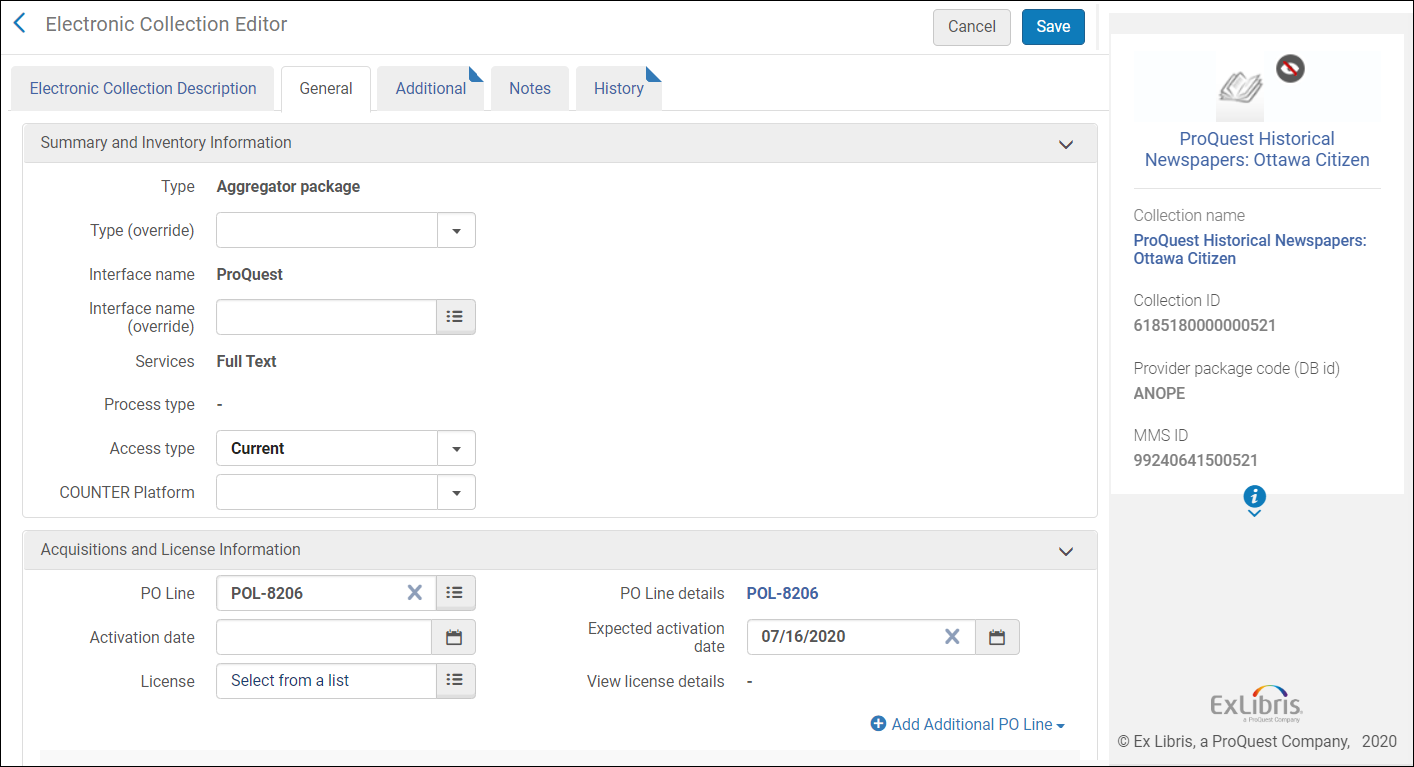Open the Activation date calendar picker
This screenshot has width=1414, height=767.
click(x=454, y=637)
